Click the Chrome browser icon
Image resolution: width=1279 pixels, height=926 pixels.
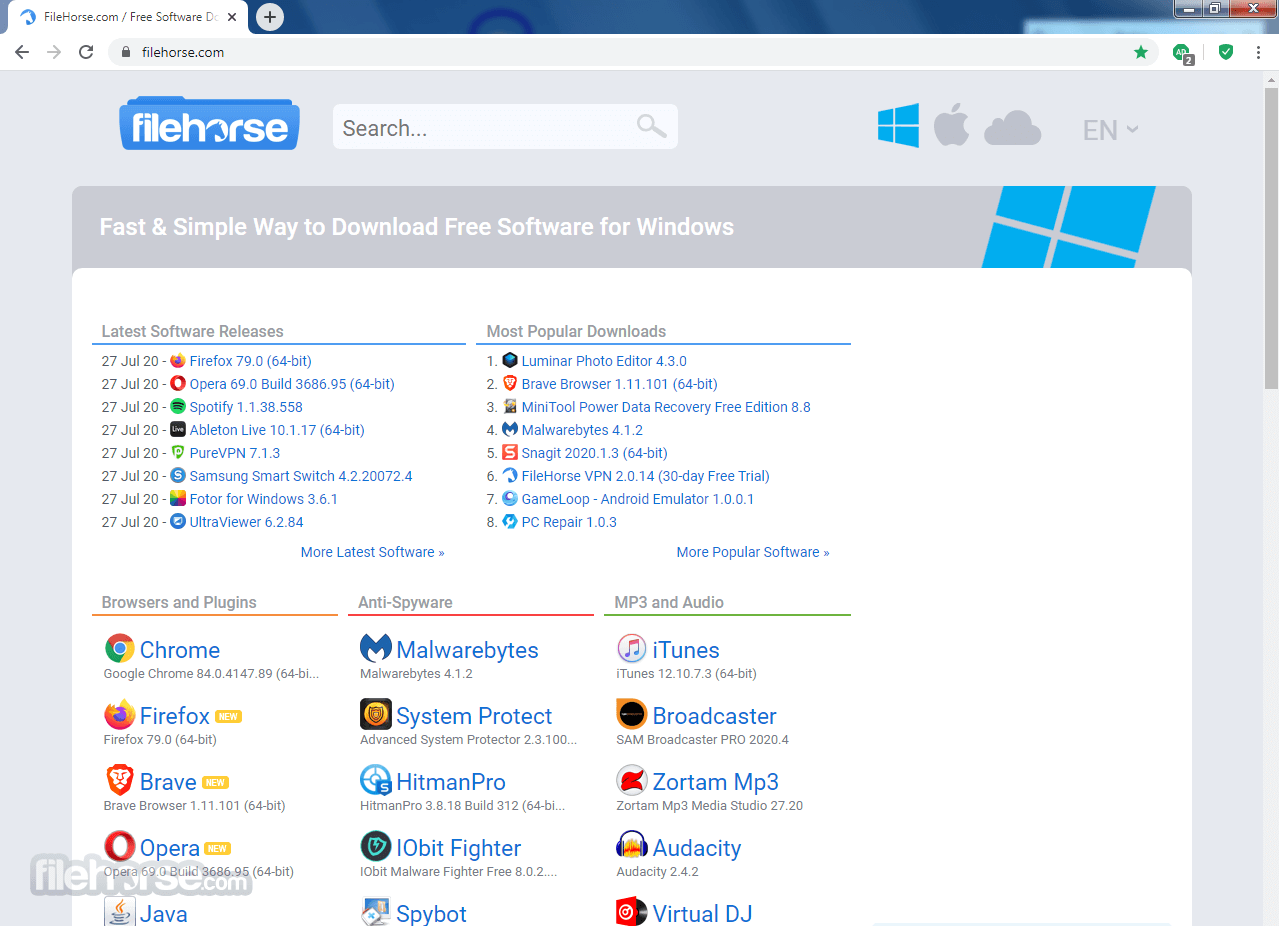click(119, 649)
